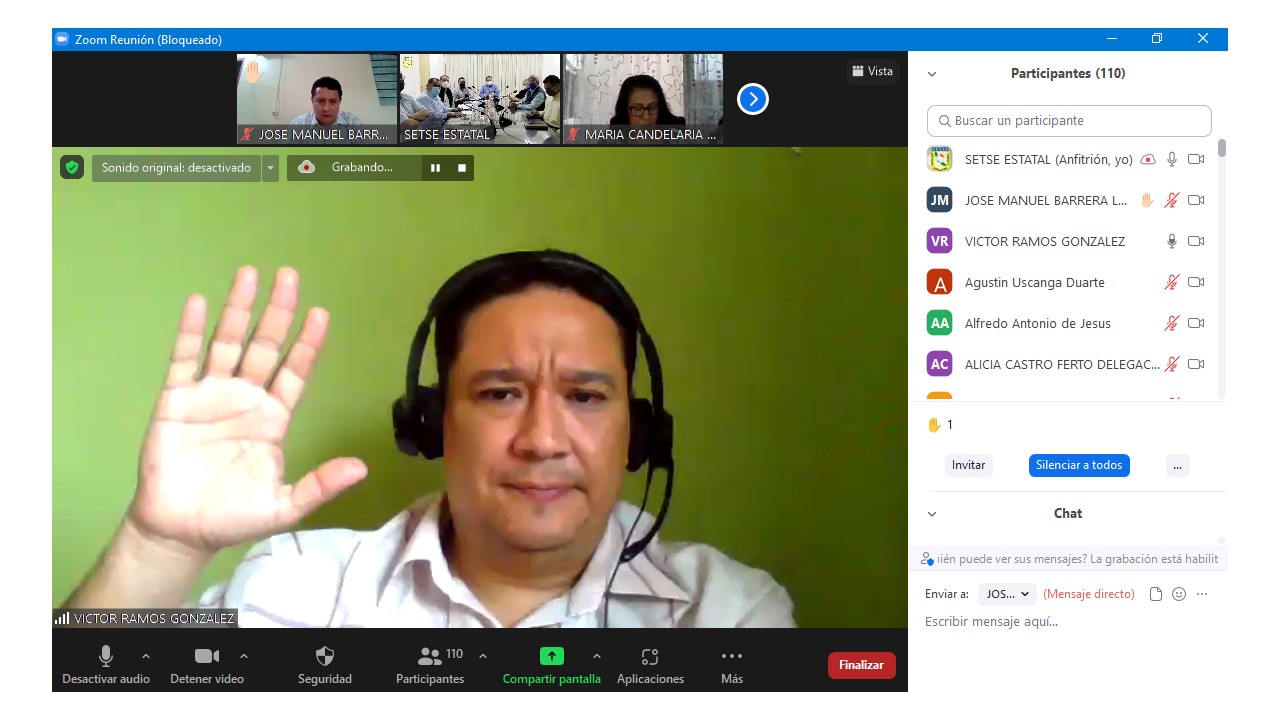Toggle JOSE MANUEL BARRERA camera icon

click(x=1196, y=200)
